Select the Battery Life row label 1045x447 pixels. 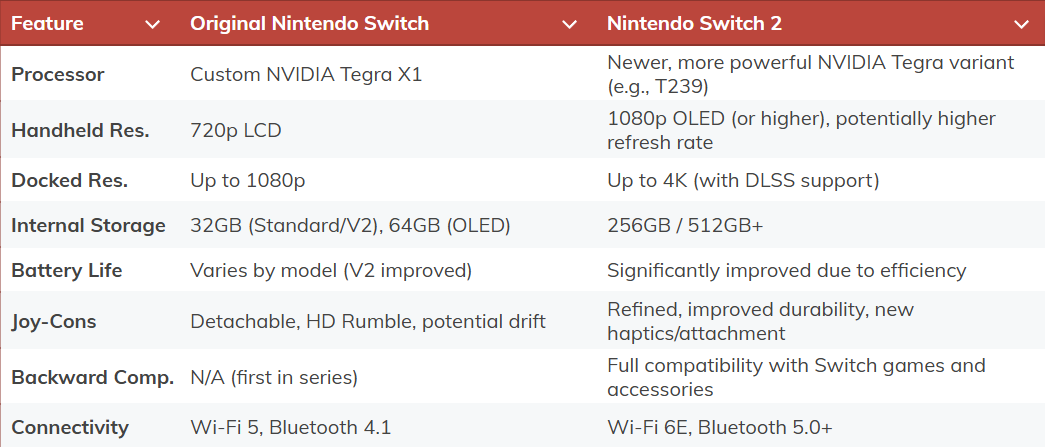click(67, 271)
